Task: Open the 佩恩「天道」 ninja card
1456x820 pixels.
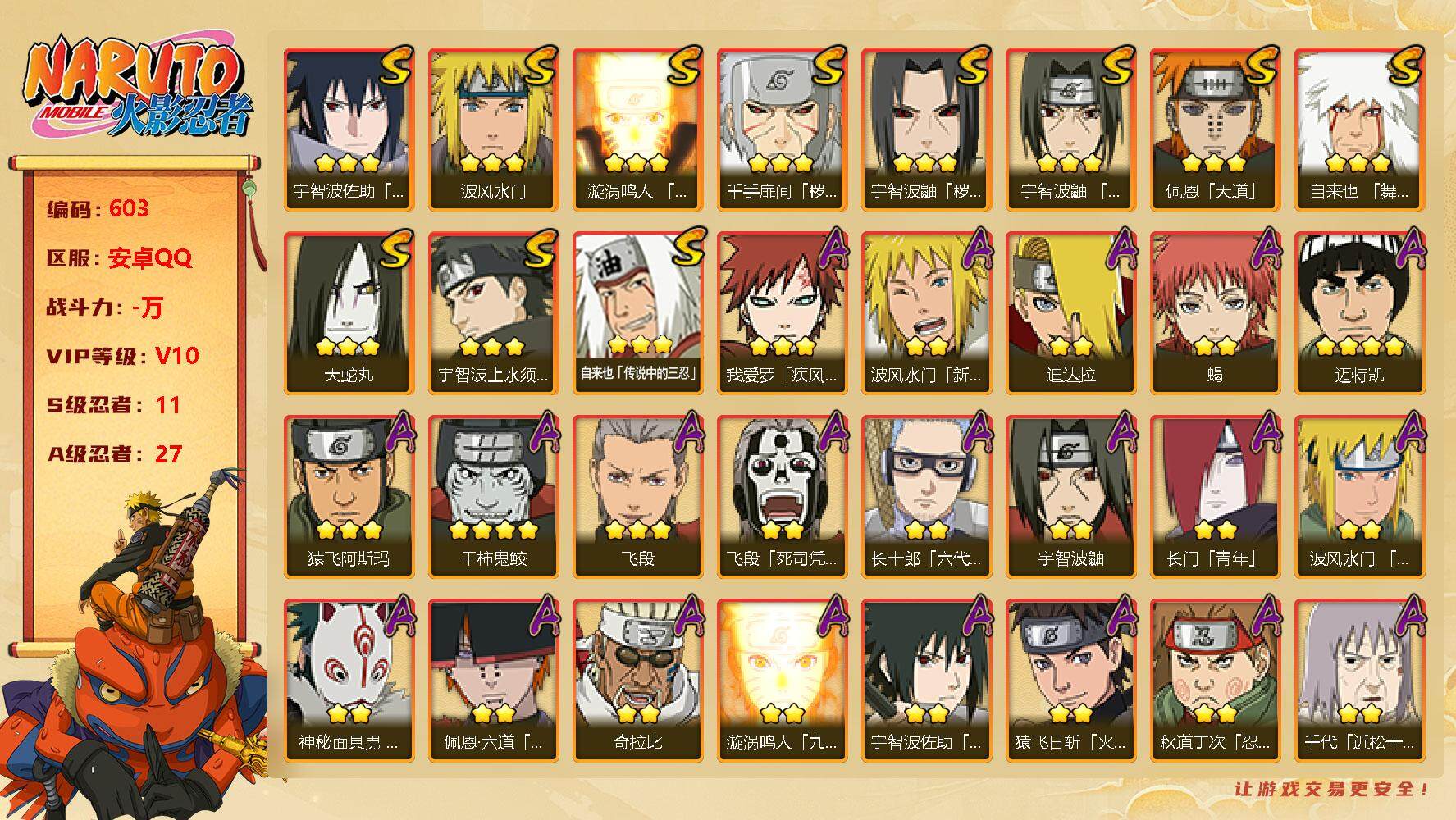Action: pyautogui.click(x=1215, y=129)
